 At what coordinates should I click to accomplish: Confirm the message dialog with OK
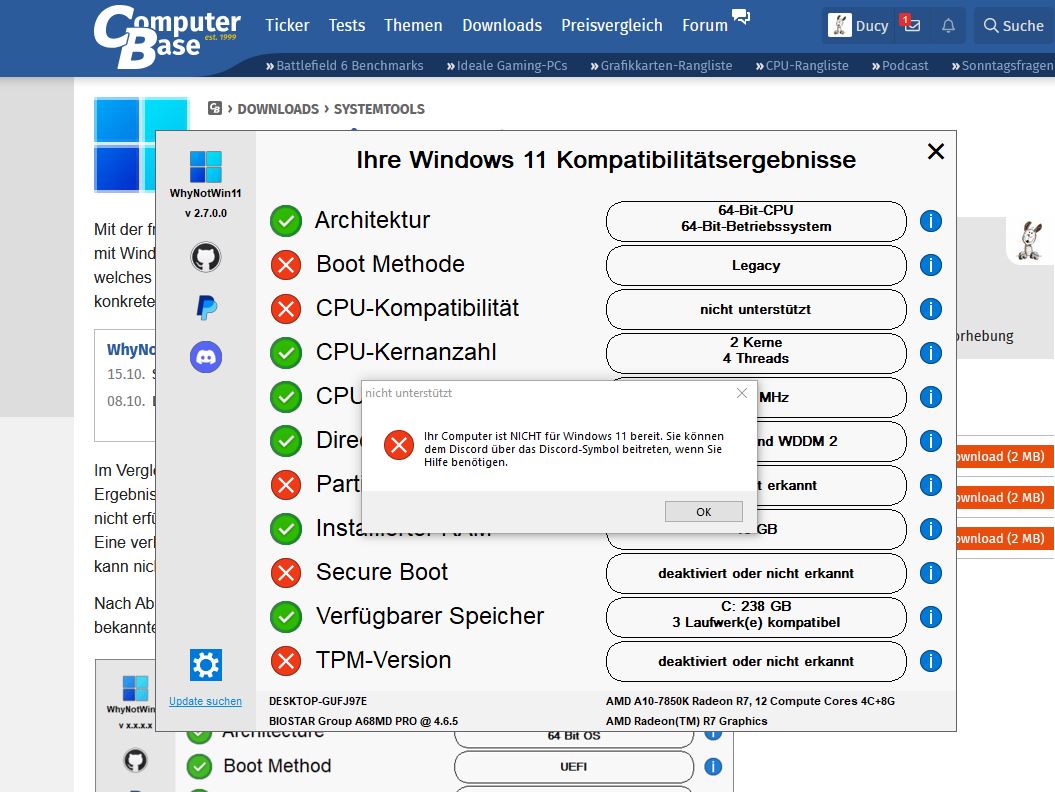(704, 511)
